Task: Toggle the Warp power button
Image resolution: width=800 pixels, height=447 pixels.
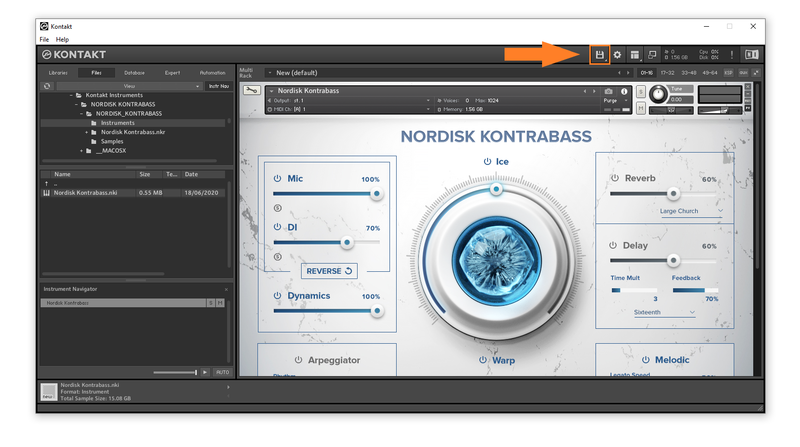Action: point(482,360)
